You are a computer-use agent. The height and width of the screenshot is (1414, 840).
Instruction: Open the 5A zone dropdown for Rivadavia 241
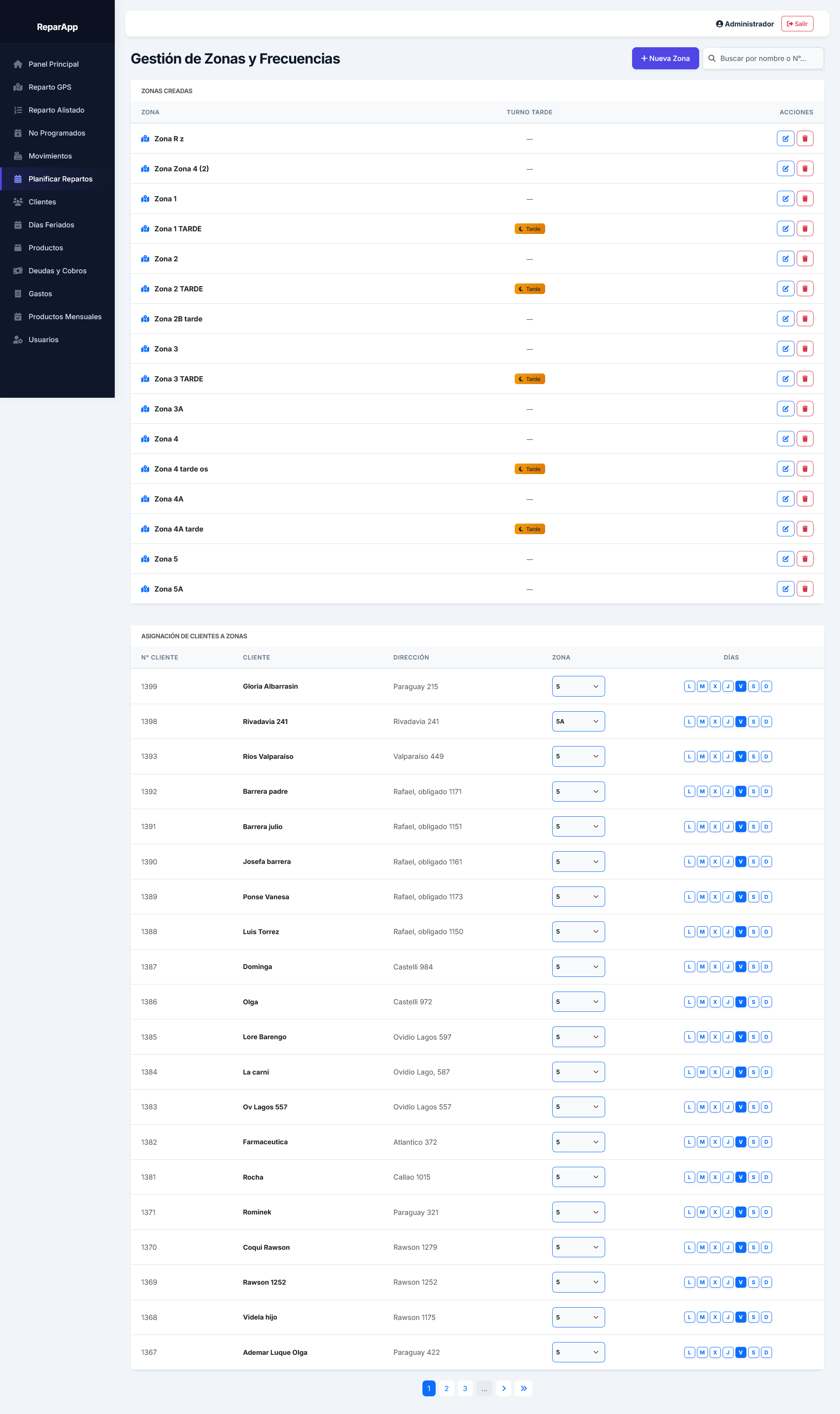[578, 721]
